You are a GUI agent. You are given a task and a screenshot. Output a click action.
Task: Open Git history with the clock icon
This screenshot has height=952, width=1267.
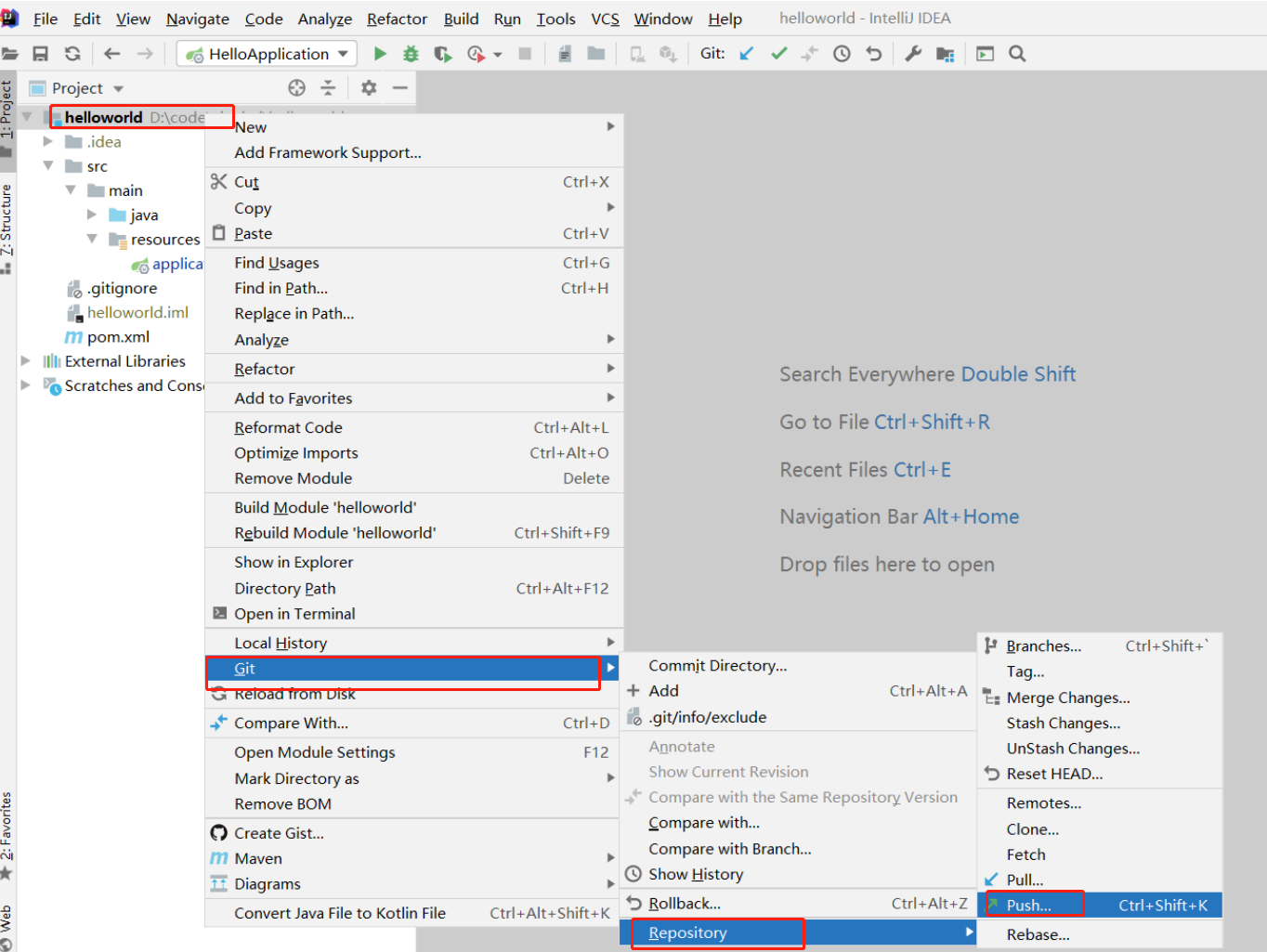(x=842, y=54)
